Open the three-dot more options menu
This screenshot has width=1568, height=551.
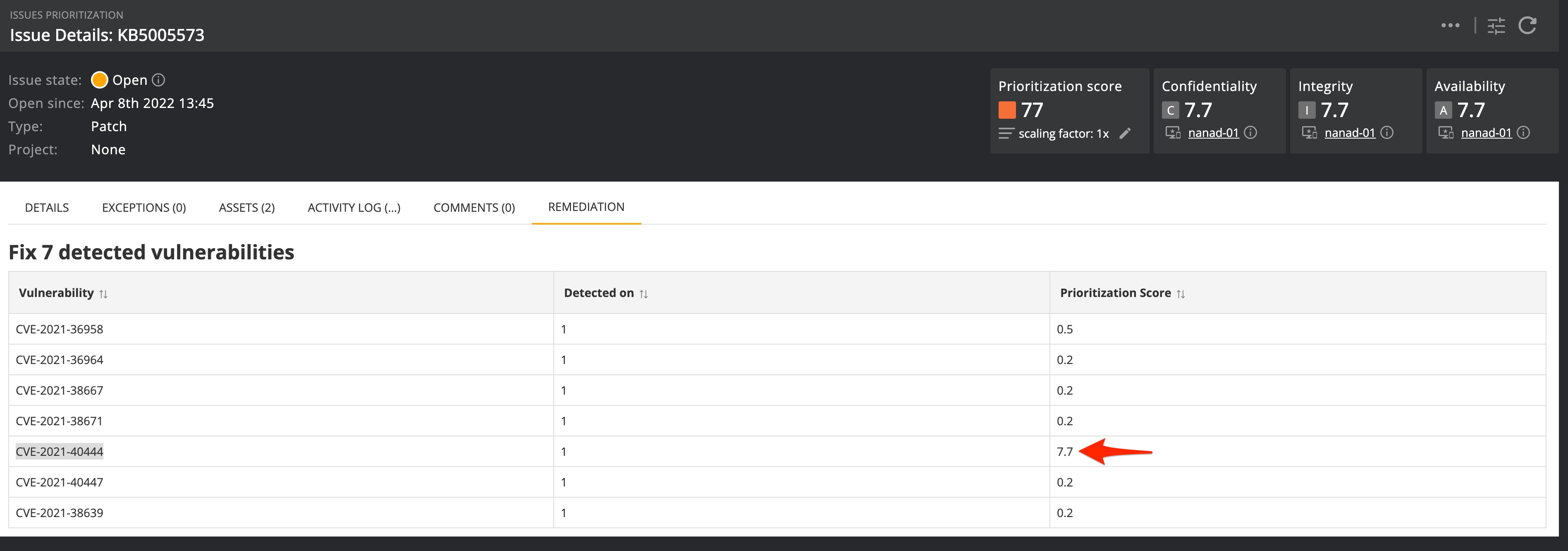coord(1451,26)
